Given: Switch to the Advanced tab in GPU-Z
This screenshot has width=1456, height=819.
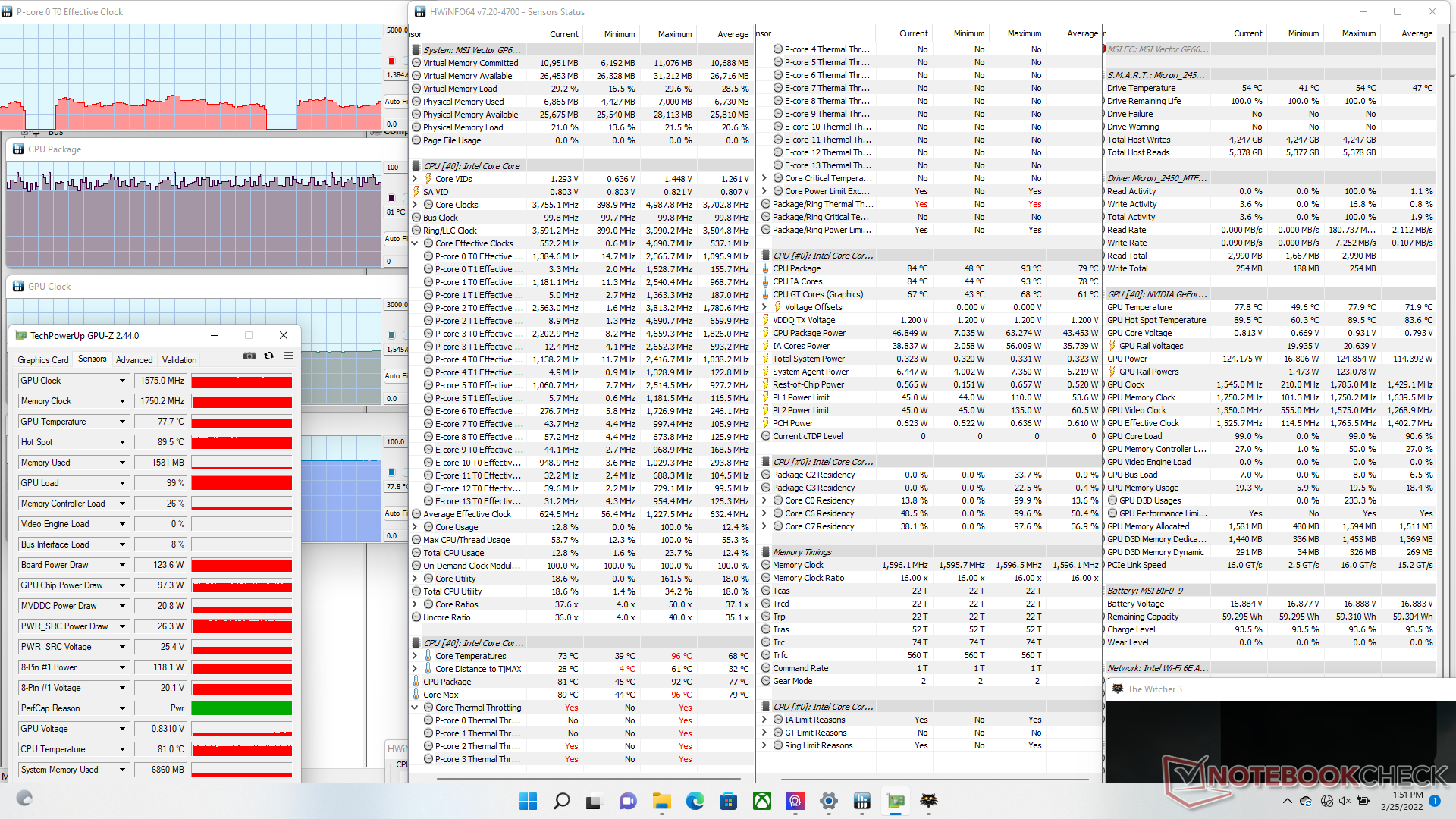Looking at the screenshot, I should 134,360.
